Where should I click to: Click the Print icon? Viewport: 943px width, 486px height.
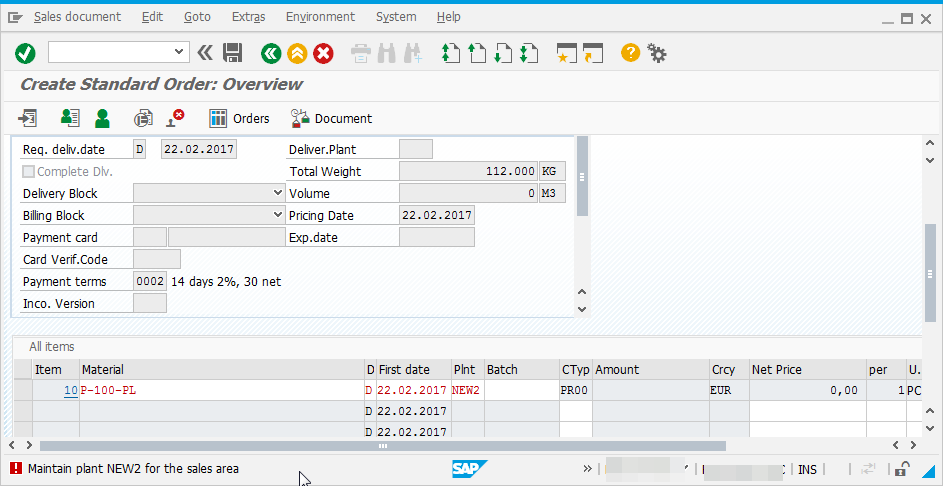[x=361, y=54]
